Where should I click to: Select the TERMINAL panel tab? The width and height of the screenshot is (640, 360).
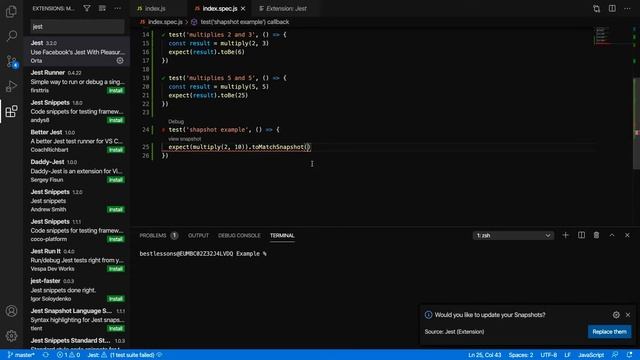pos(282,236)
